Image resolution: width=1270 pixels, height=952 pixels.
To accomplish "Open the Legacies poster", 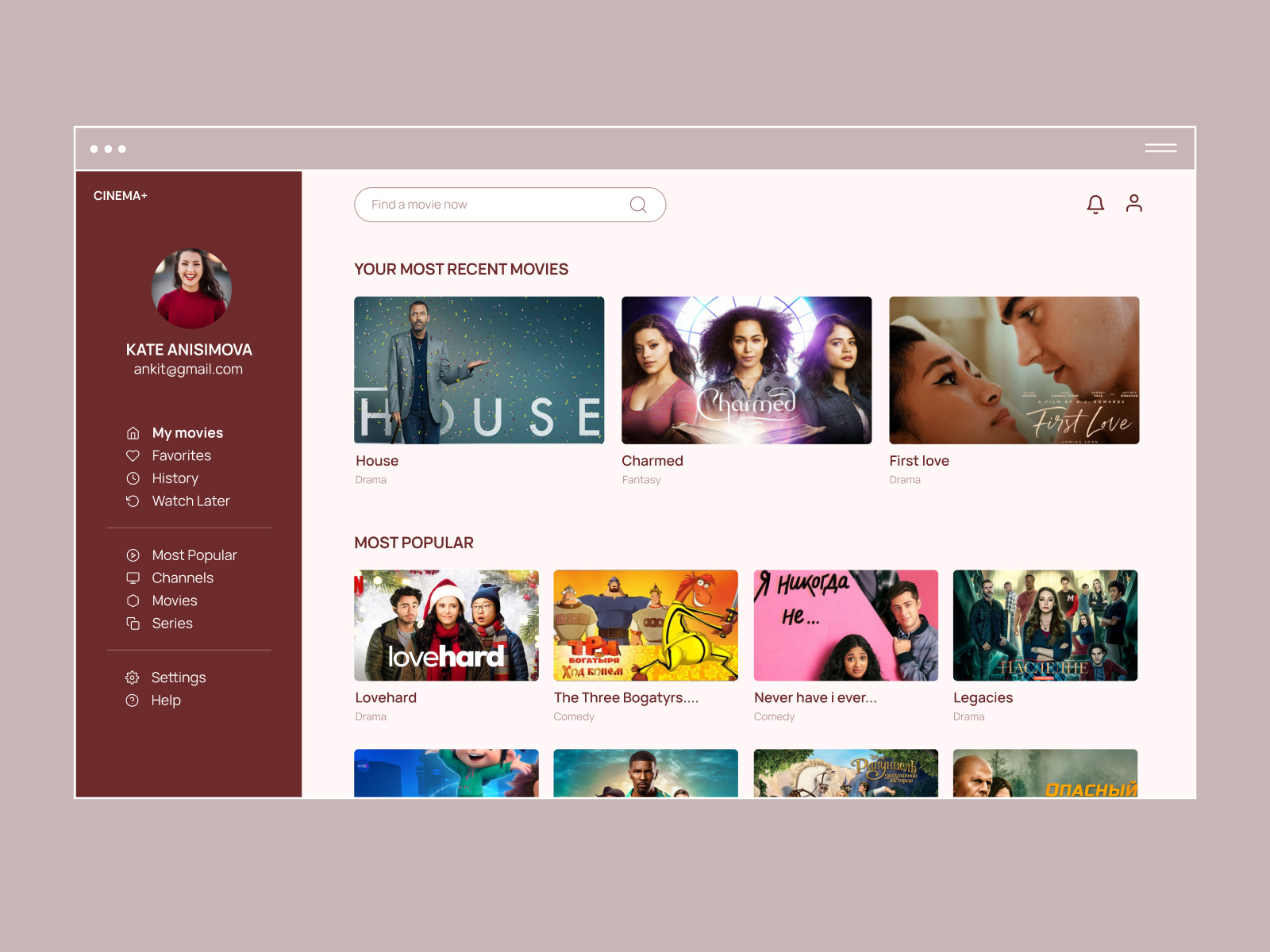I will (1045, 625).
